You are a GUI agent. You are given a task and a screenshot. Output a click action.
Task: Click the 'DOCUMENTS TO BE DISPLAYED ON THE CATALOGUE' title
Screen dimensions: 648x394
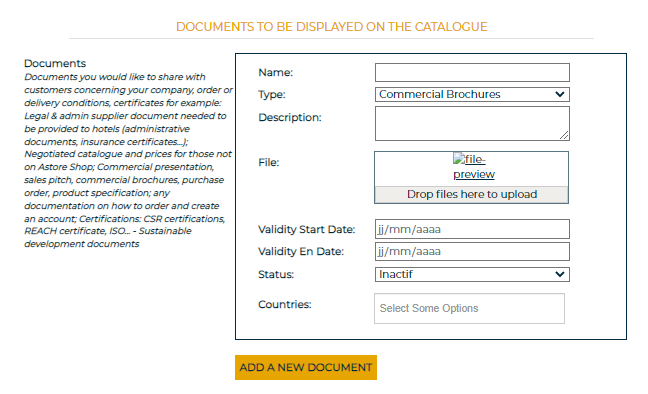tap(331, 27)
